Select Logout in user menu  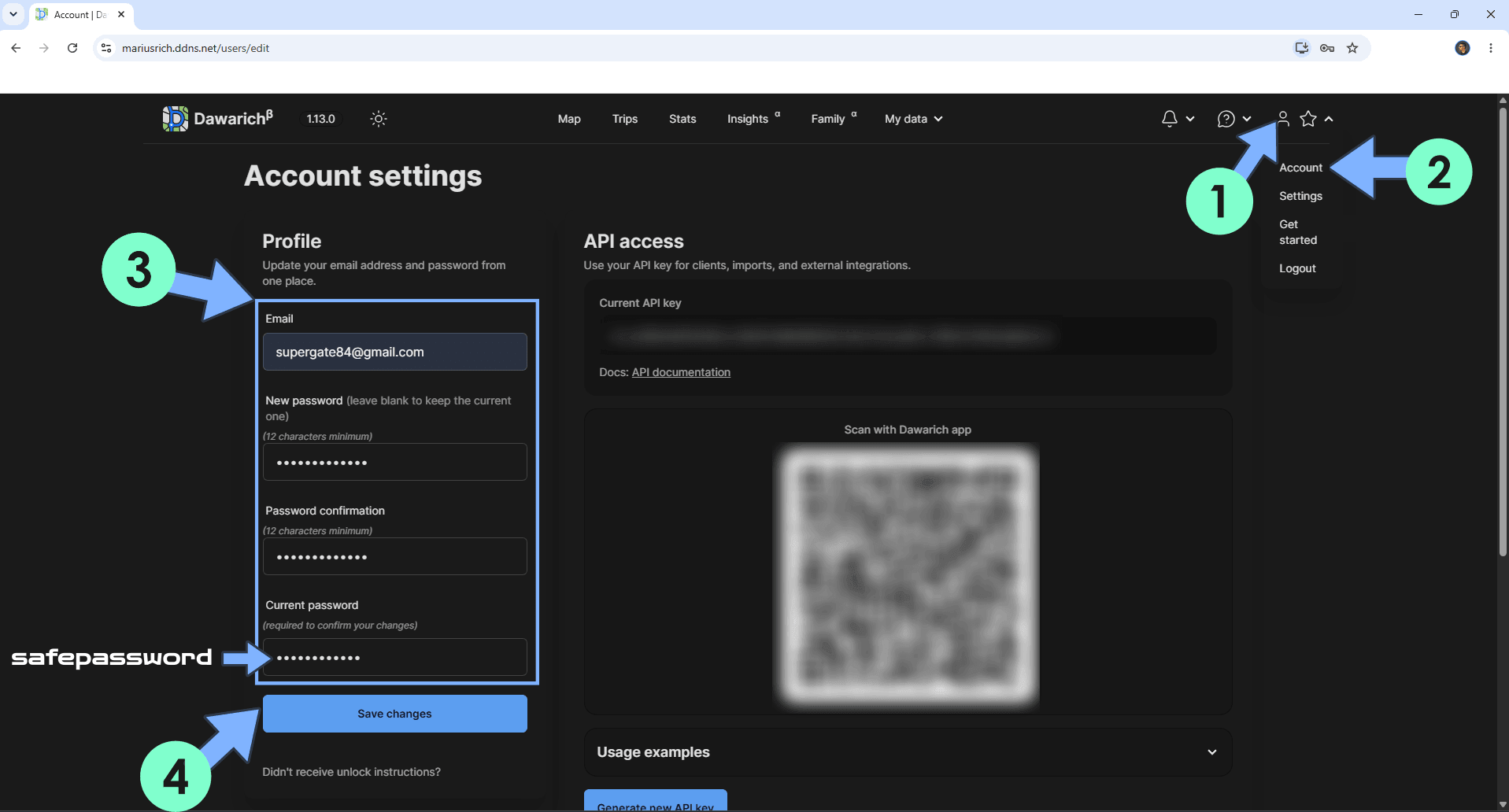click(1297, 268)
